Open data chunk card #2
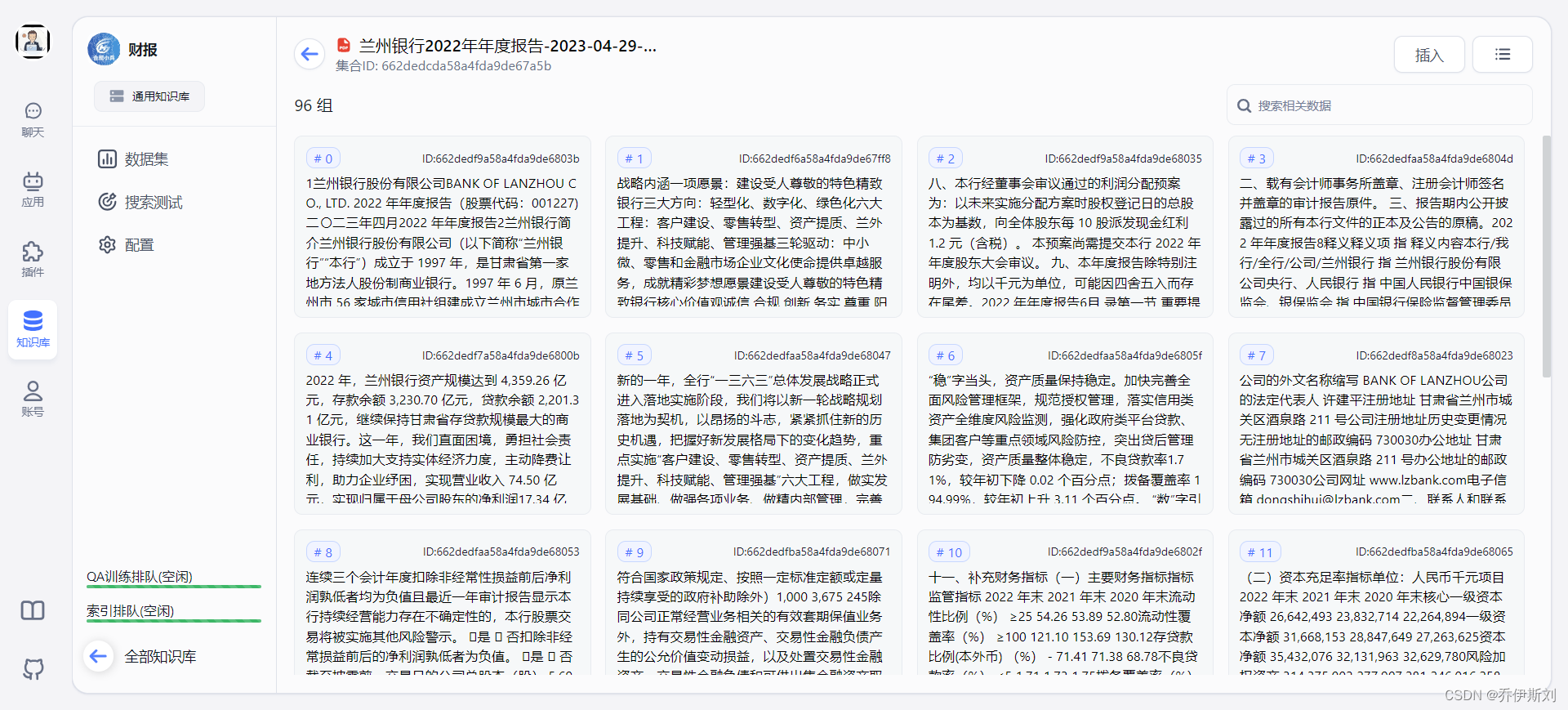The height and width of the screenshot is (710, 1568). pyautogui.click(x=1065, y=227)
